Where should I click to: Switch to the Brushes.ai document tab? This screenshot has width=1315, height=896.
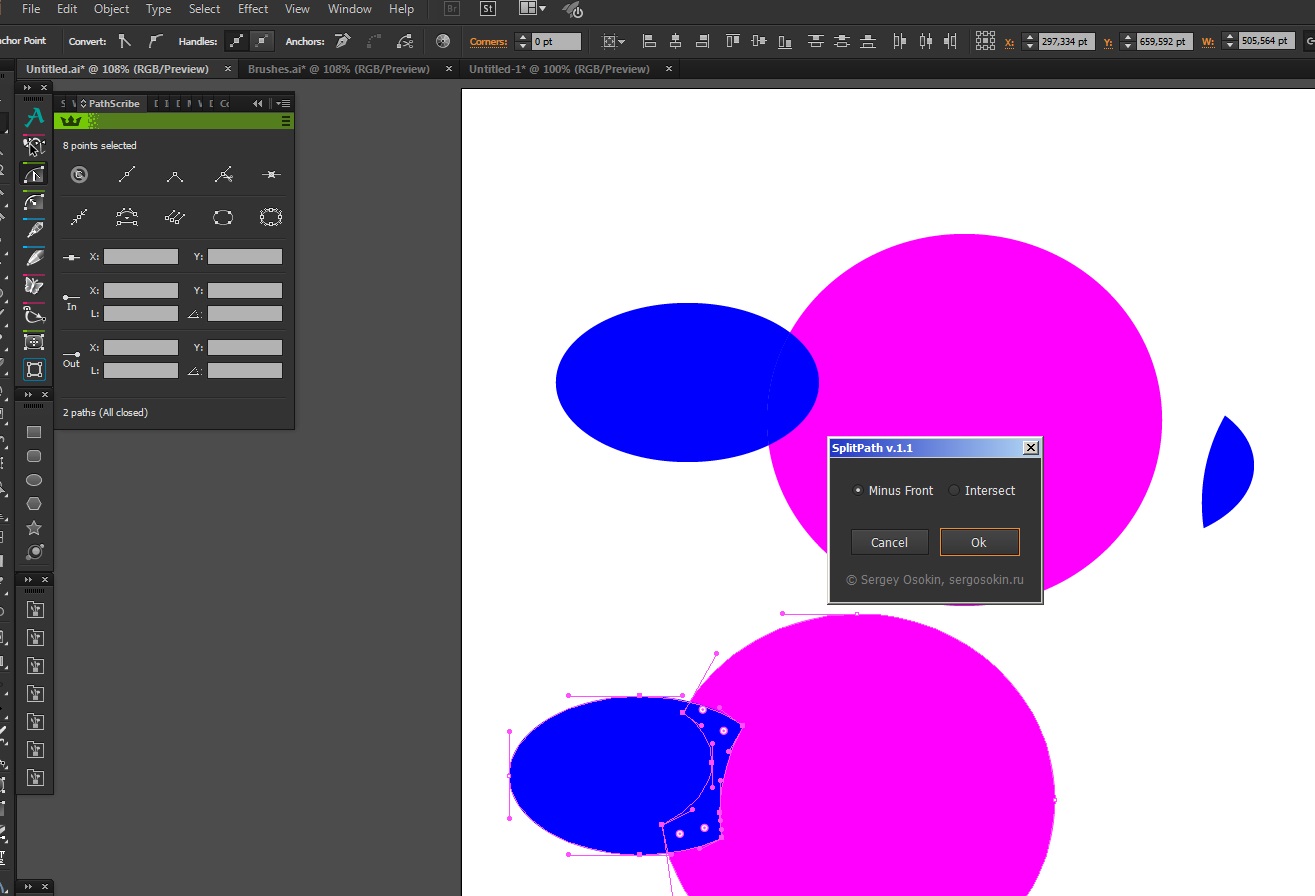click(x=338, y=69)
